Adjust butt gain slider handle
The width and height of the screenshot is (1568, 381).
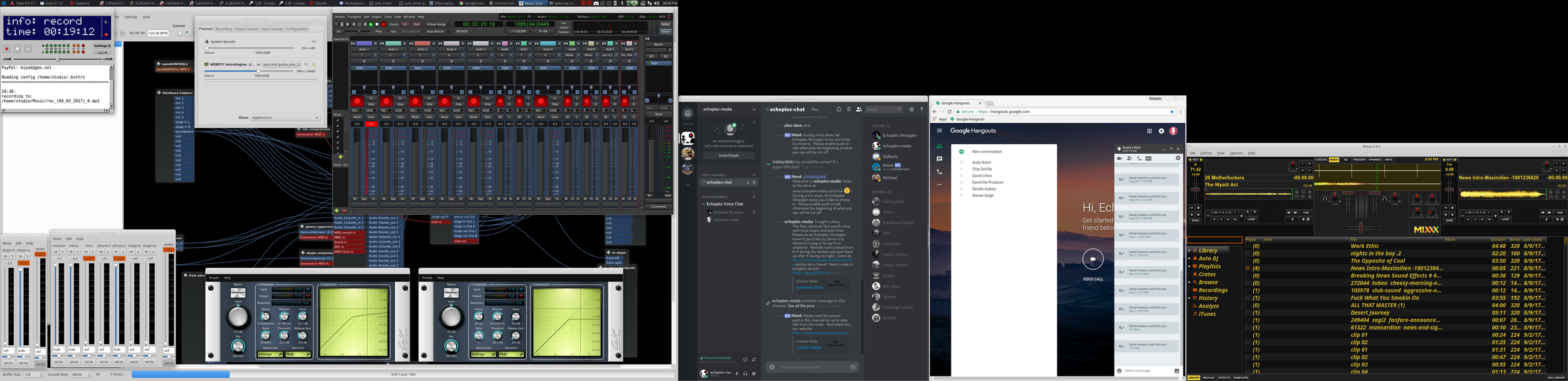click(x=58, y=59)
